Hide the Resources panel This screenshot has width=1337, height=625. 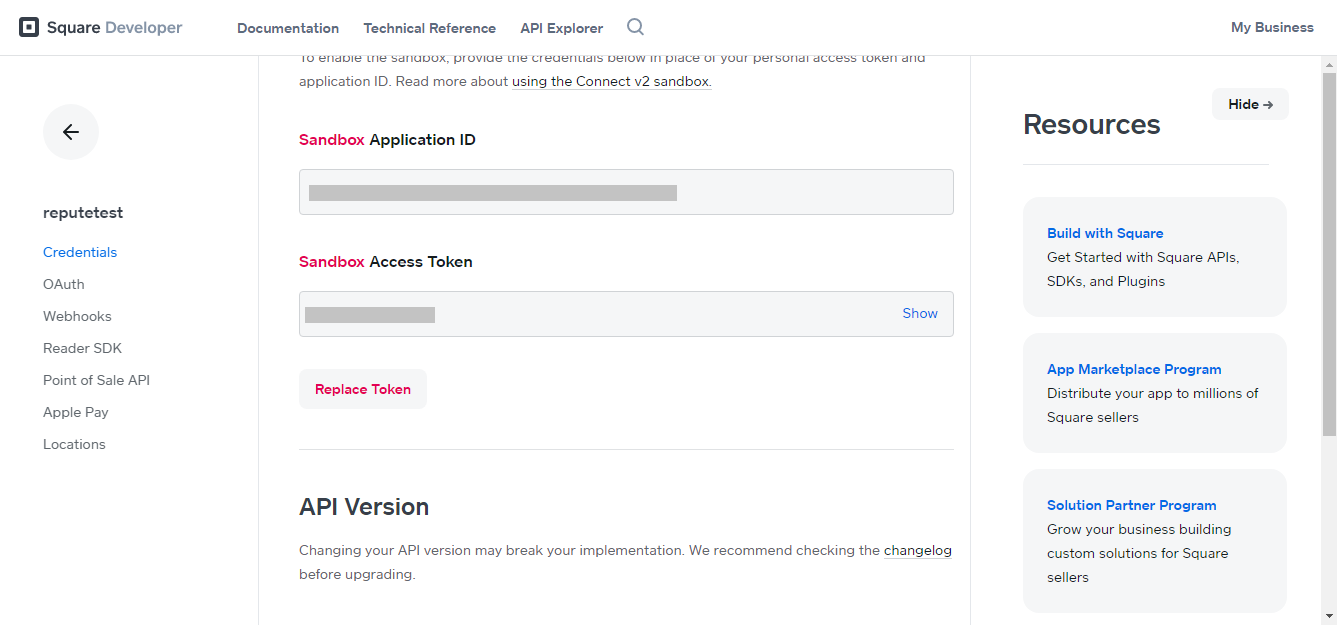click(1250, 104)
